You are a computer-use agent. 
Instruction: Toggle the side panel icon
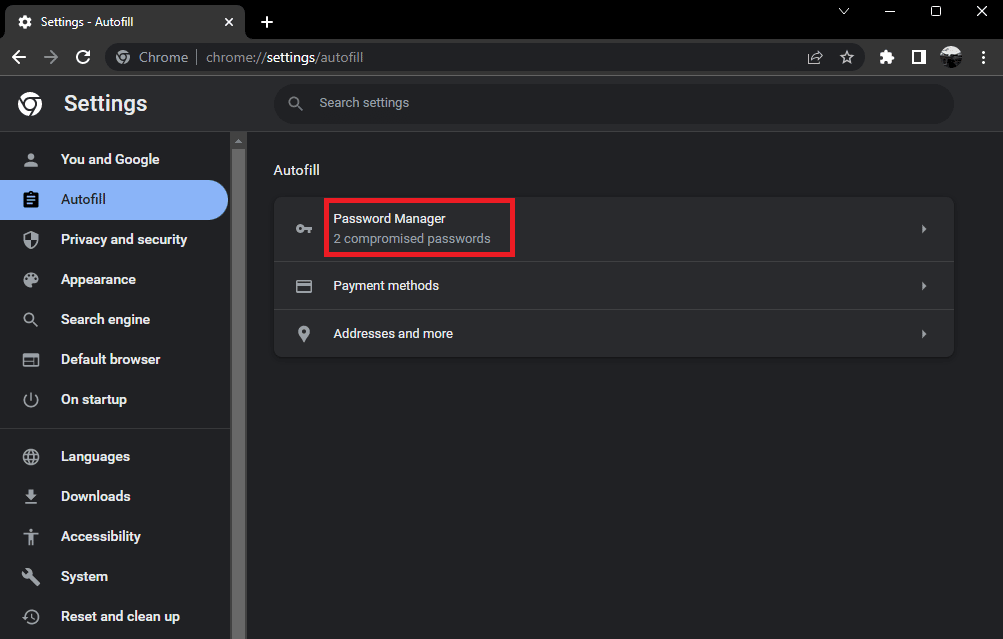coord(919,58)
